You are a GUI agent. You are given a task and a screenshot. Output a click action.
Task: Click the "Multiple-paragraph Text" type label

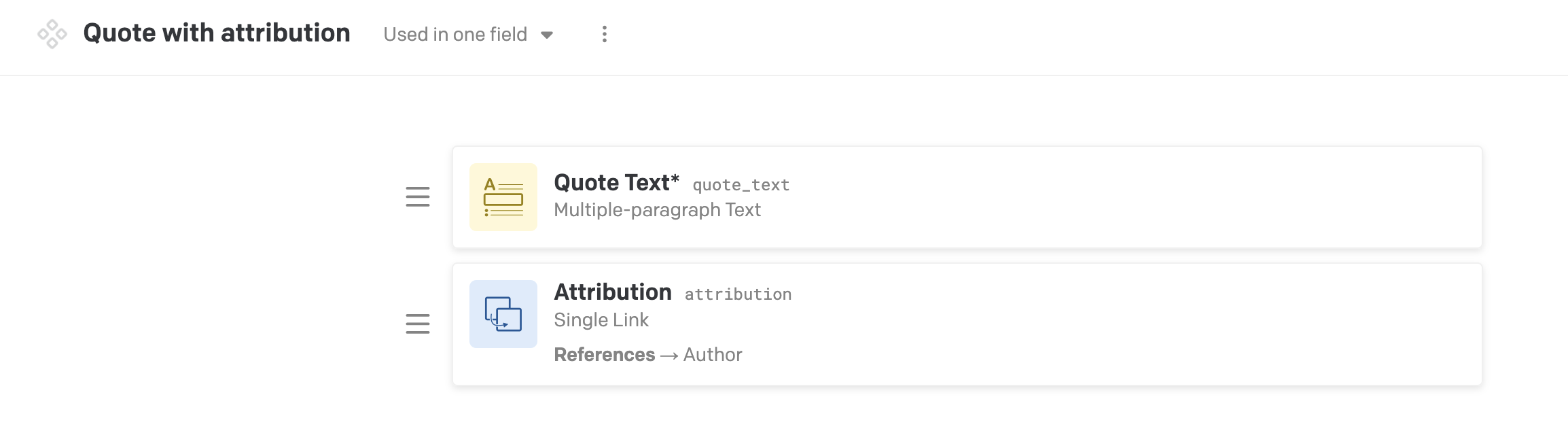[x=657, y=210]
